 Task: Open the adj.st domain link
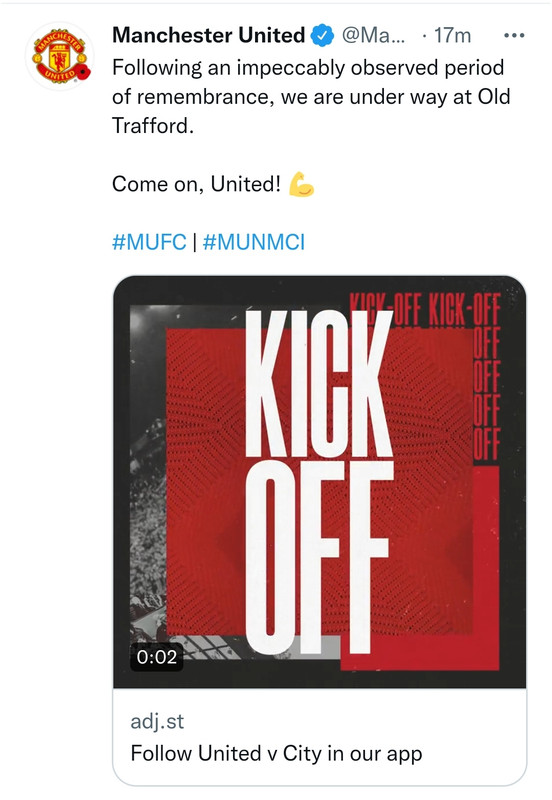(x=157, y=721)
